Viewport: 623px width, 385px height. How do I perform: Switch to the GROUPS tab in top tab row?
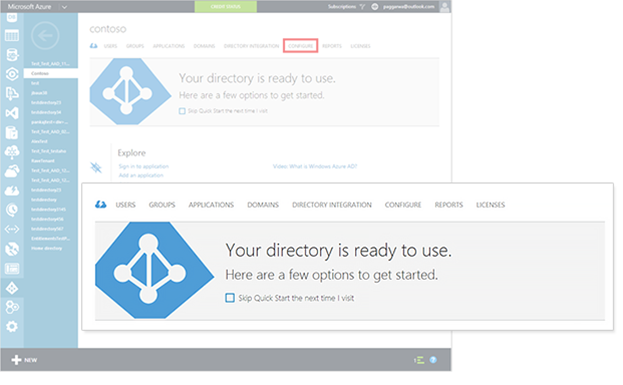tap(135, 46)
